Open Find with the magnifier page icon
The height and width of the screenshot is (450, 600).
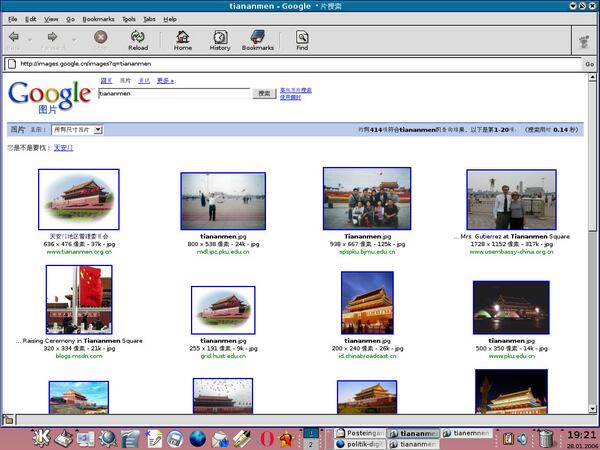point(302,37)
